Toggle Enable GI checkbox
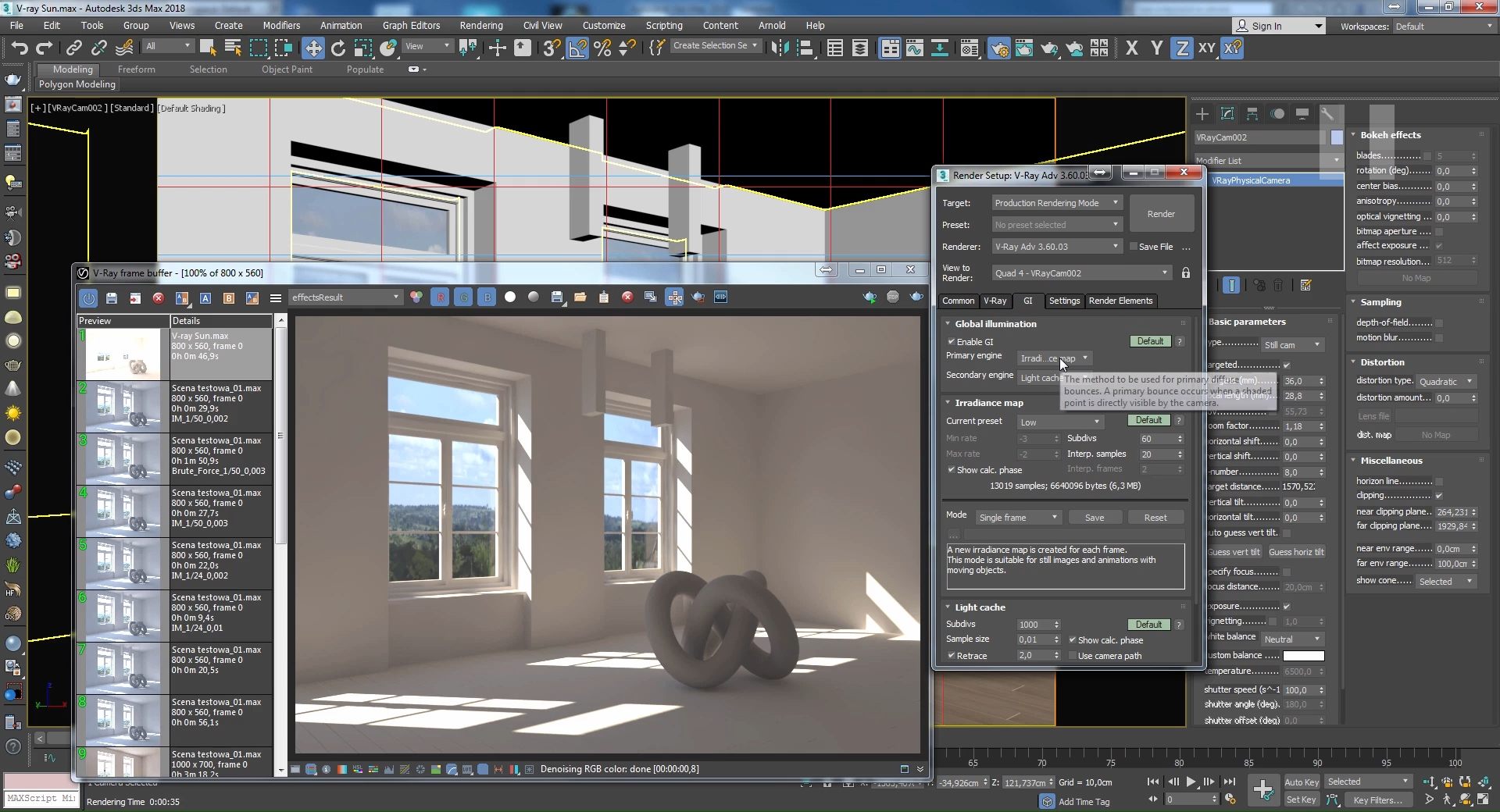Screen dimensions: 1500x812 [952, 342]
